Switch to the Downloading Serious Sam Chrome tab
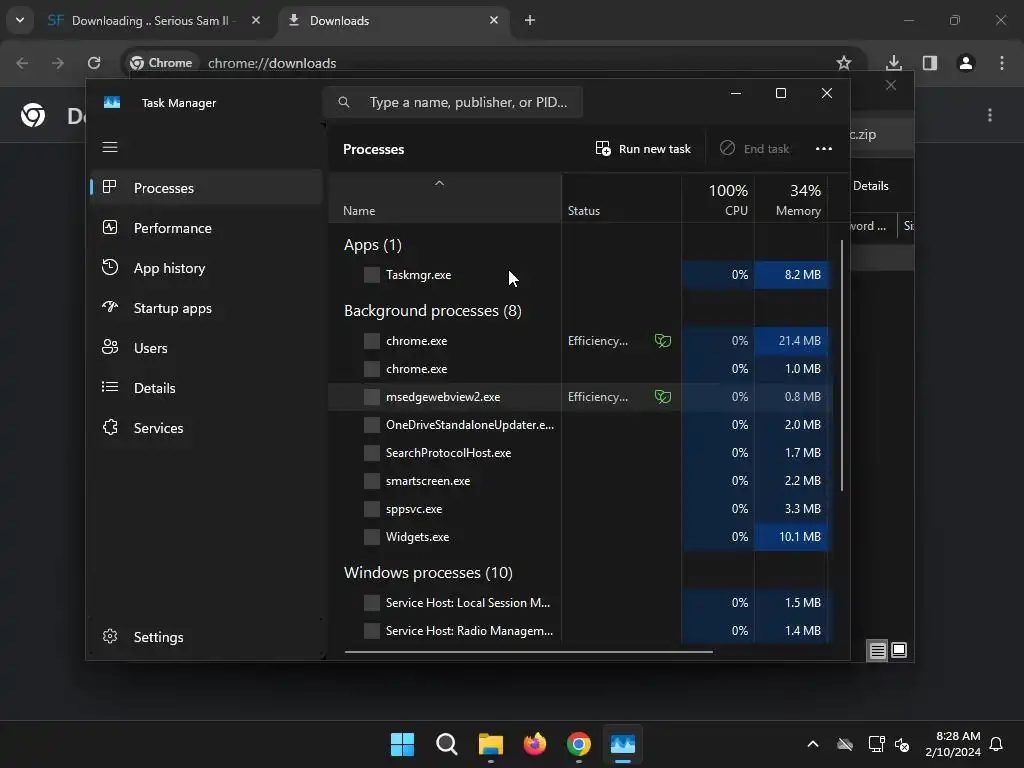Screen dimensions: 1024x768 pos(154,21)
